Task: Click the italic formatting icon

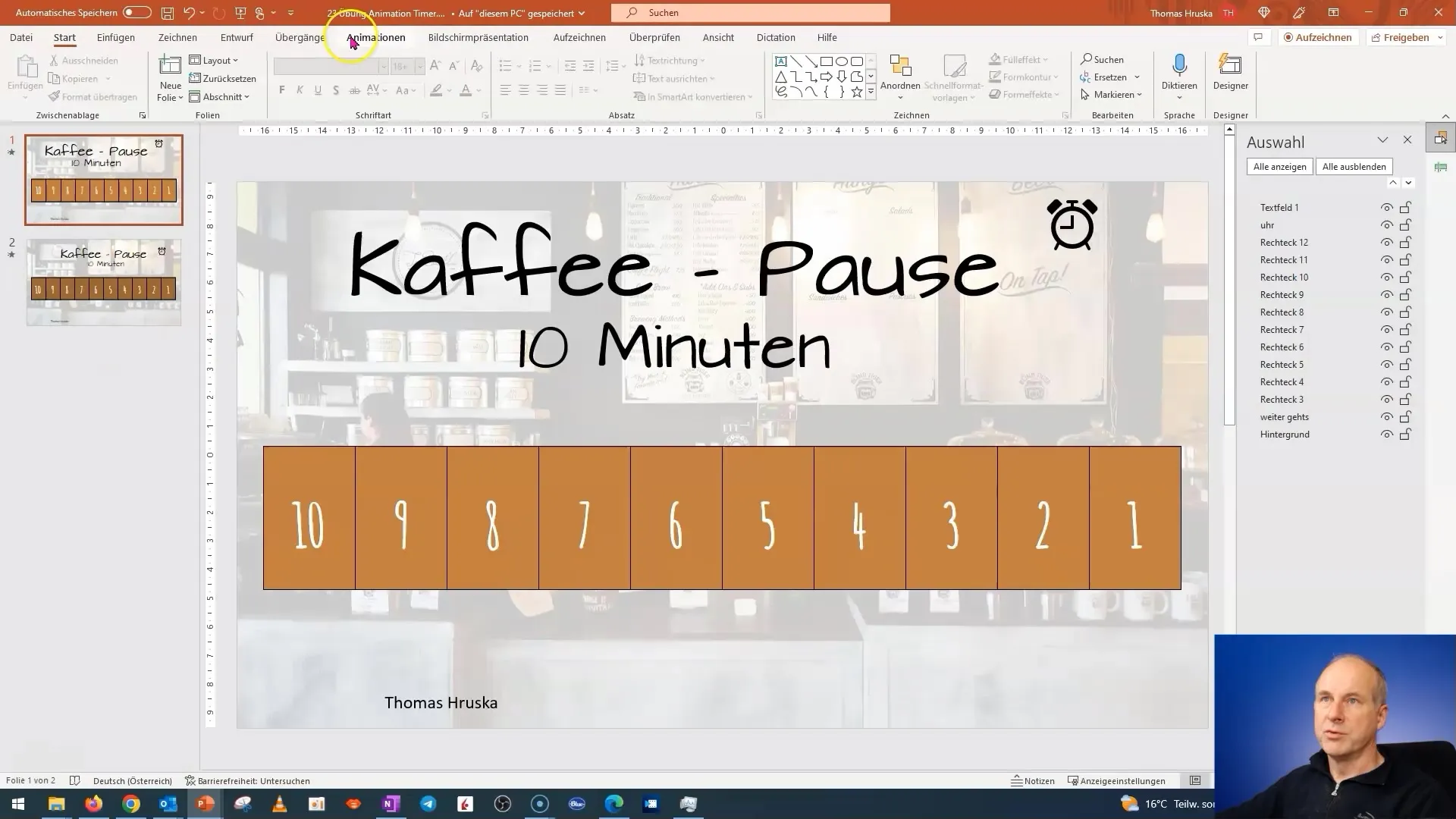Action: click(299, 90)
